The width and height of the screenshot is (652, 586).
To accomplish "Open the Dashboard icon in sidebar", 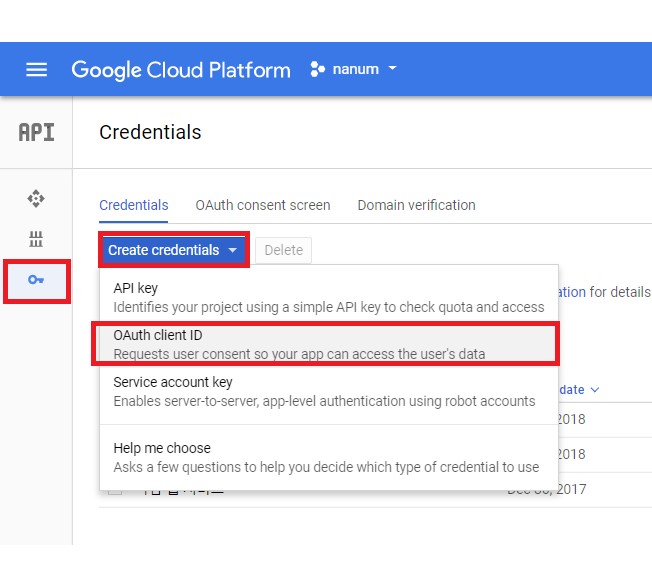I will point(36,198).
